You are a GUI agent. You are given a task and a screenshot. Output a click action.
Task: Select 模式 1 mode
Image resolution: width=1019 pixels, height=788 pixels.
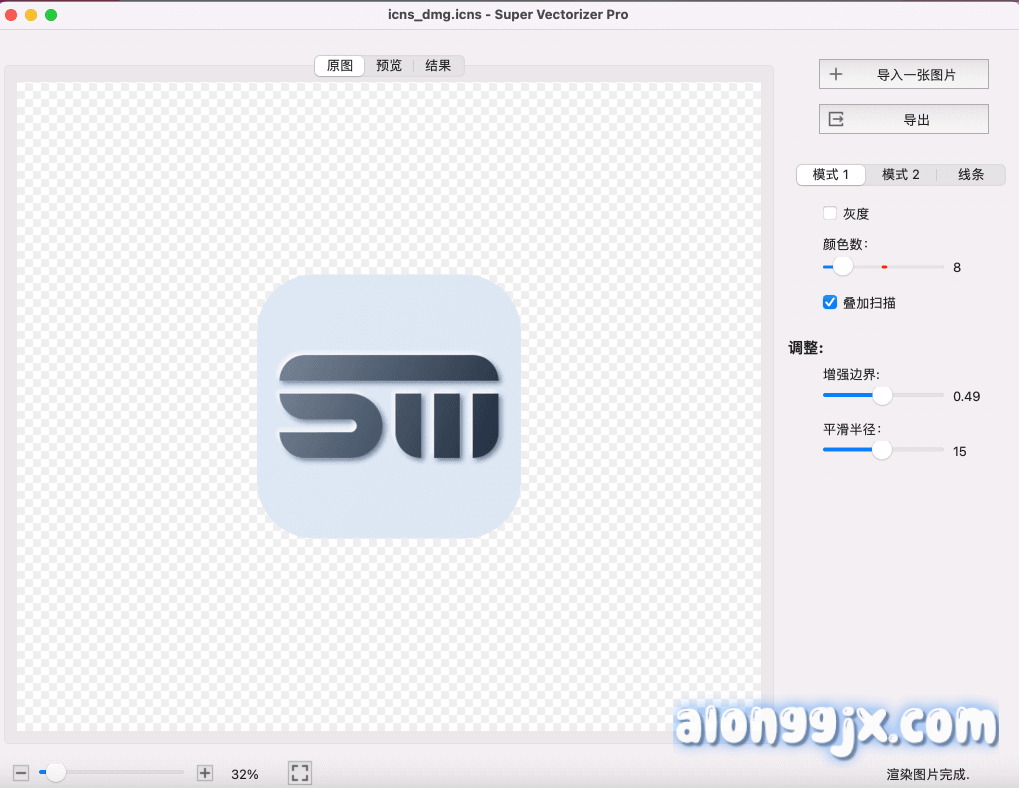pyautogui.click(x=831, y=175)
